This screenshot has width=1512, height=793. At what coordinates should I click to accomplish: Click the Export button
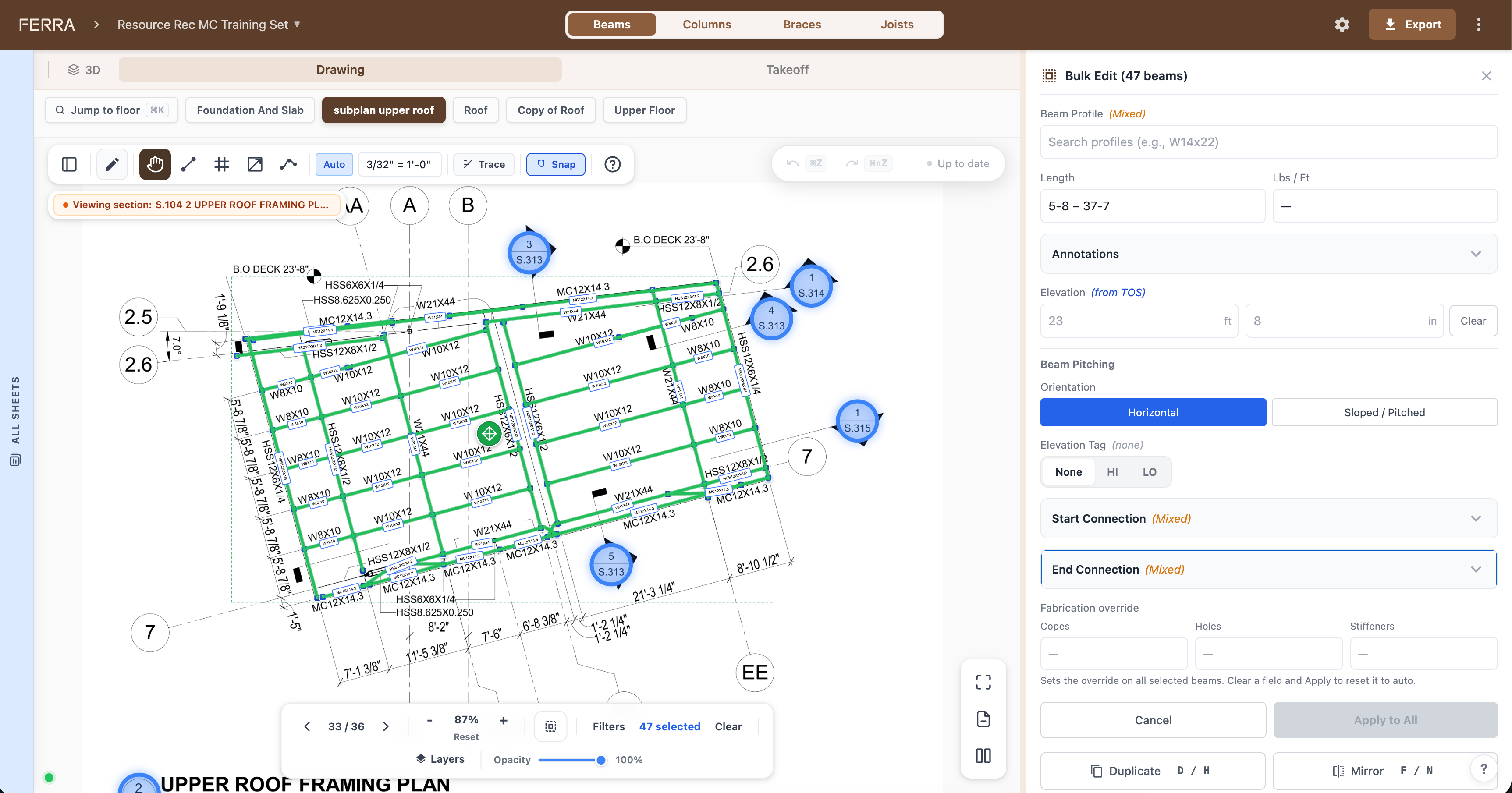(1412, 25)
